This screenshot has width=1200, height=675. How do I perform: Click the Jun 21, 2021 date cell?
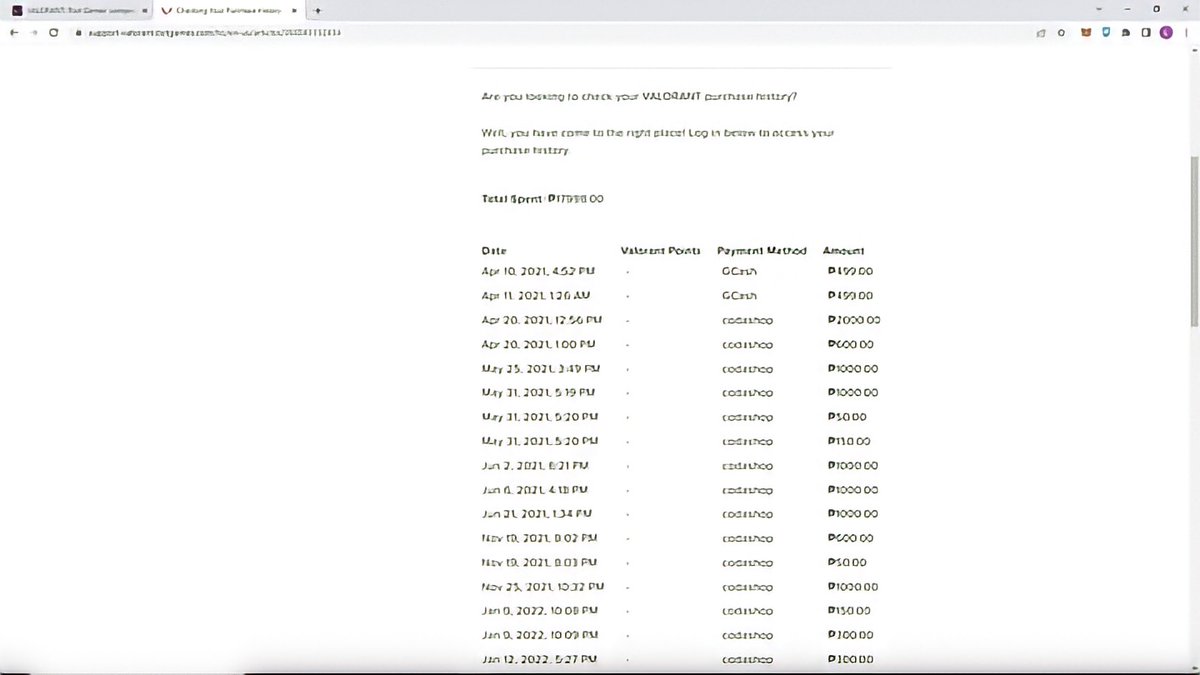tap(537, 514)
